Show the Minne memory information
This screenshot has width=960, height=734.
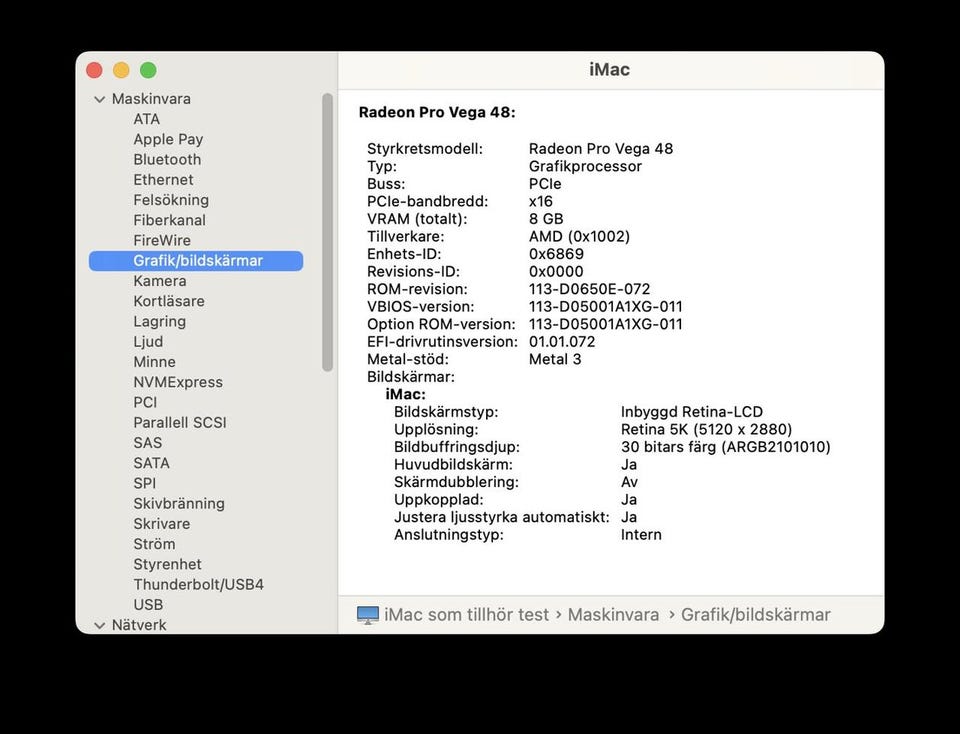pos(154,362)
